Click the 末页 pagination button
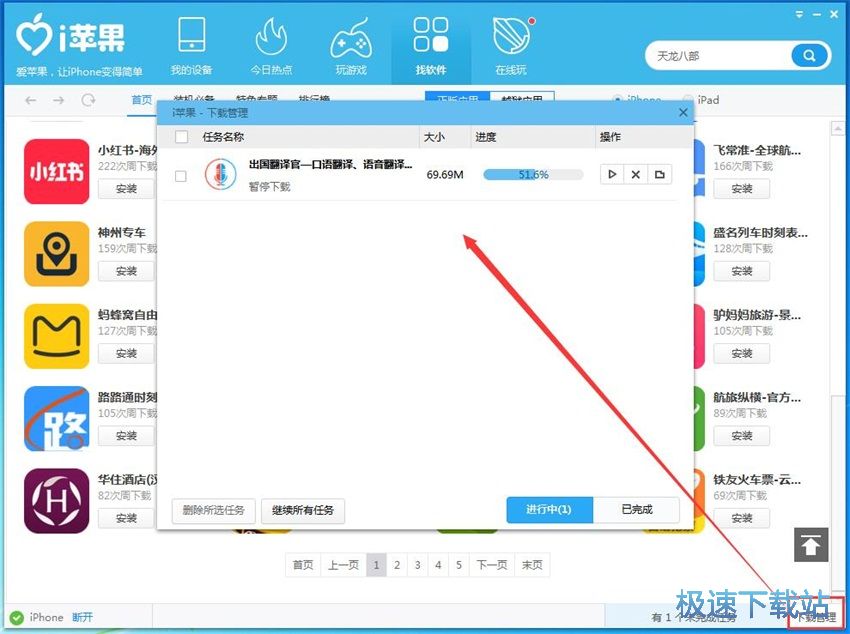 (x=532, y=565)
